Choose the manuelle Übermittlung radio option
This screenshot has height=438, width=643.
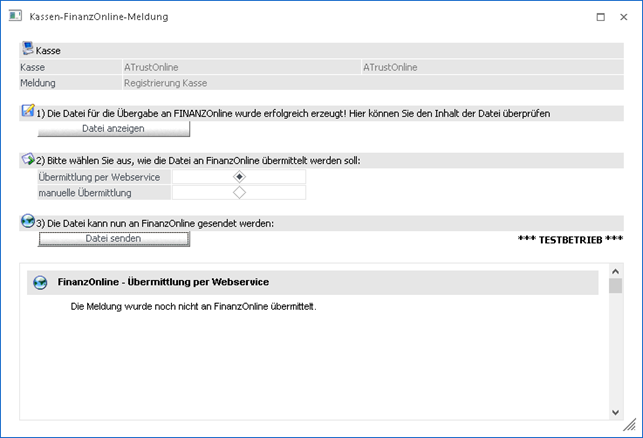coord(239,193)
